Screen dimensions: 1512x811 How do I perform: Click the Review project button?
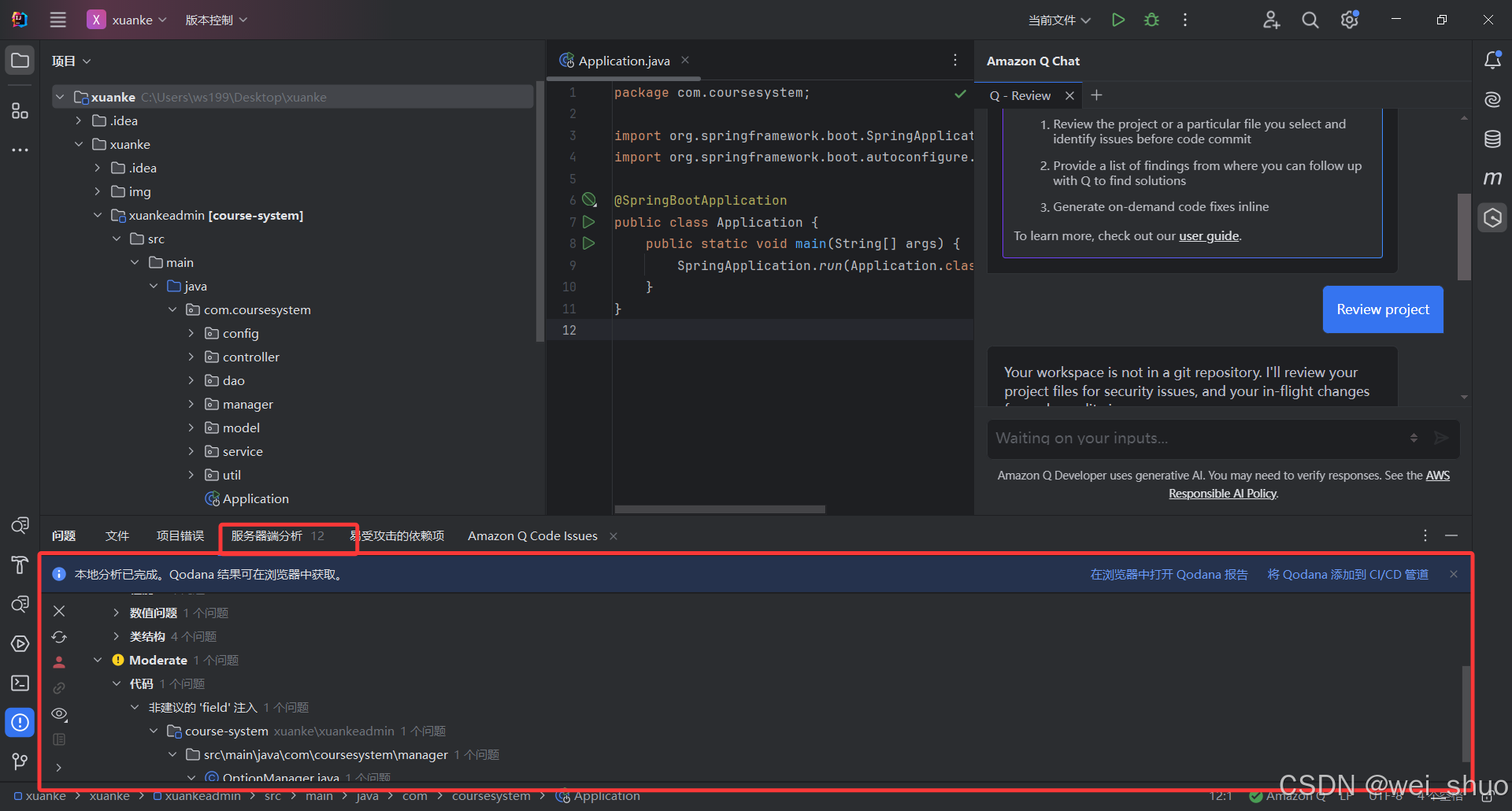(x=1383, y=309)
